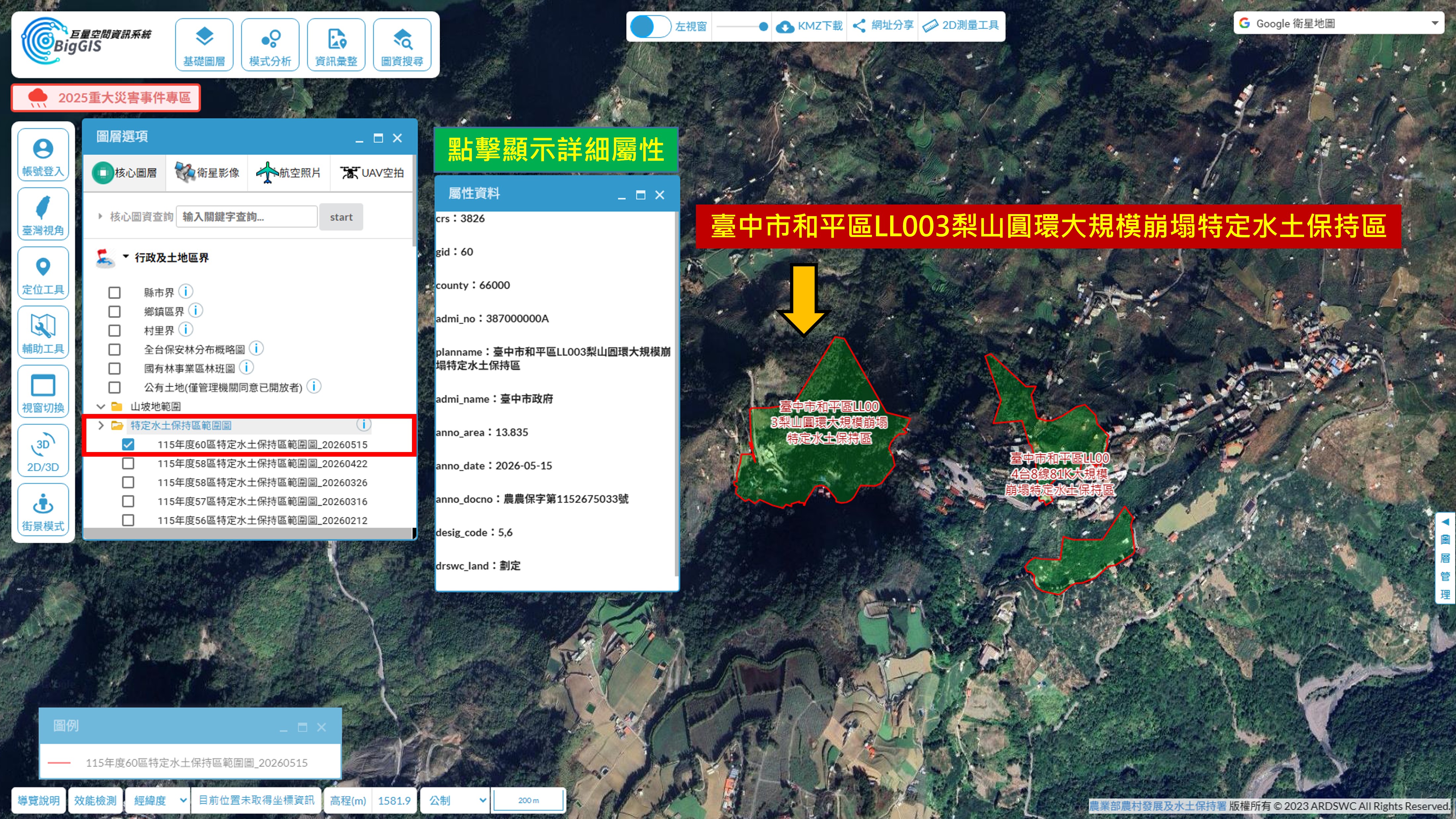1456x819 pixels.
Task: Switch view with the 2D/3D icon
Action: (x=43, y=451)
